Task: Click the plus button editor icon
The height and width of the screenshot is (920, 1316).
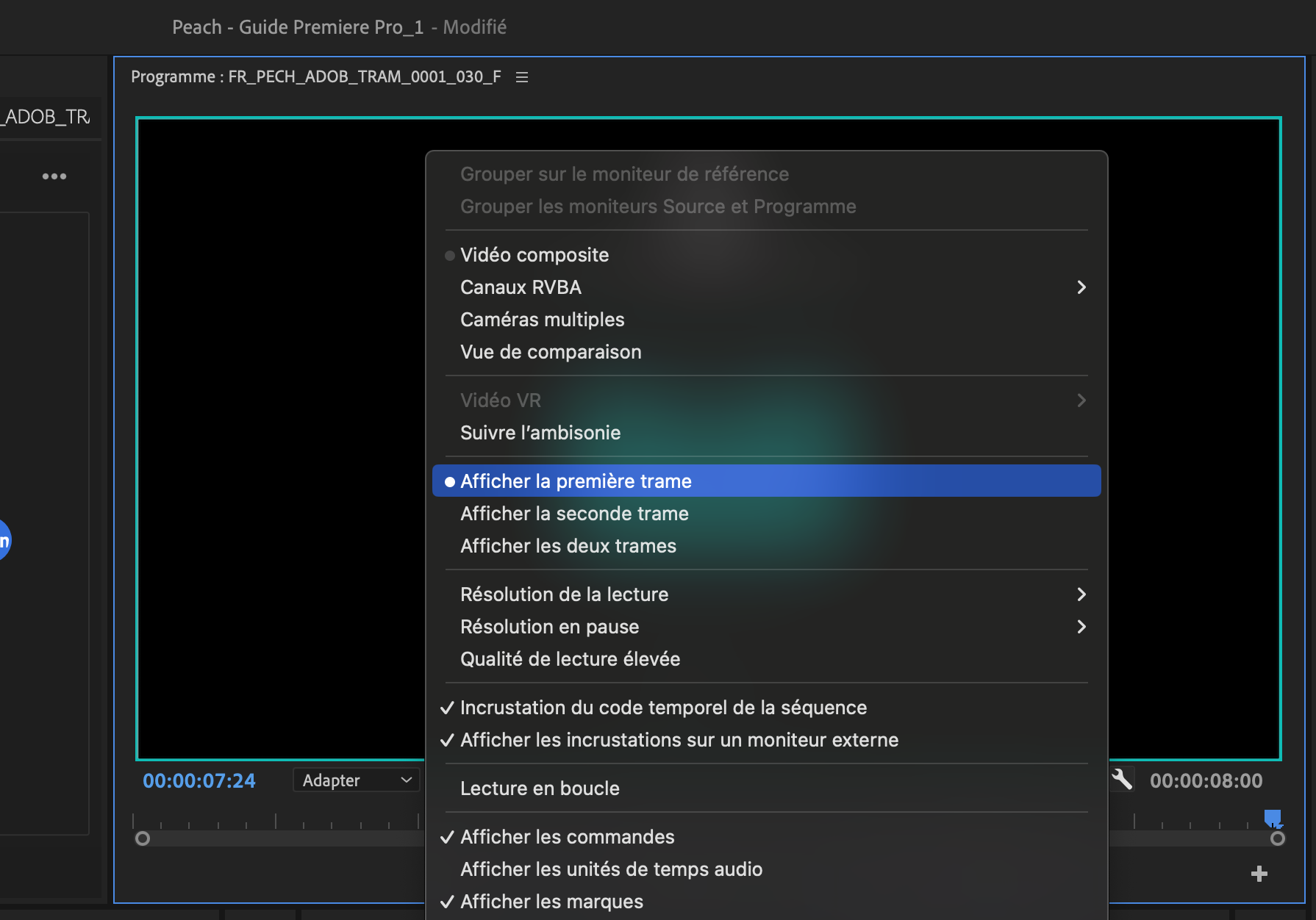Action: coord(1259,874)
